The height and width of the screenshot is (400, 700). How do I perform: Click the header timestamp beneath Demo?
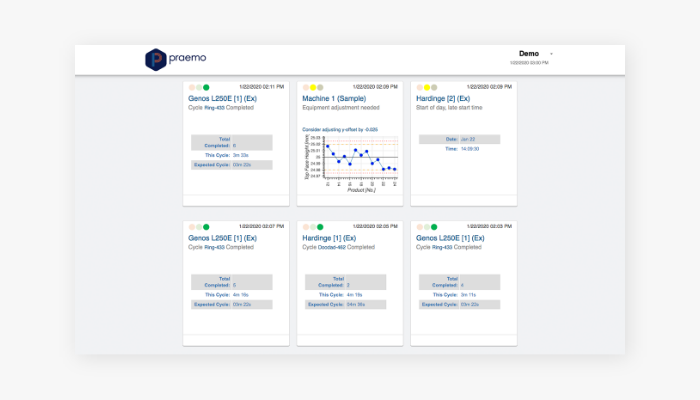point(529,63)
